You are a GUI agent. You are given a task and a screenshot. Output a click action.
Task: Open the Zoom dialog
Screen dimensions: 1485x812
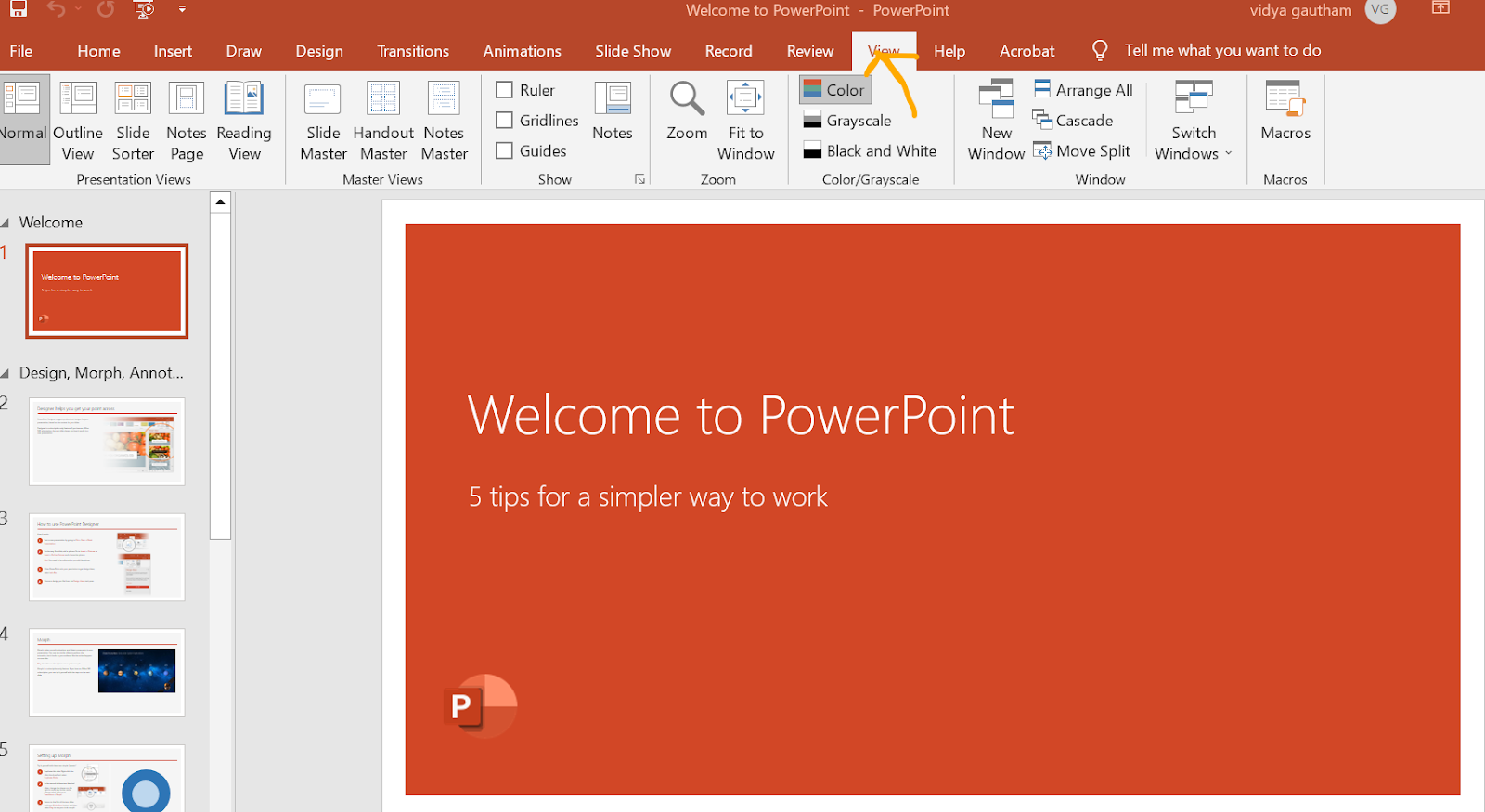pos(687,110)
